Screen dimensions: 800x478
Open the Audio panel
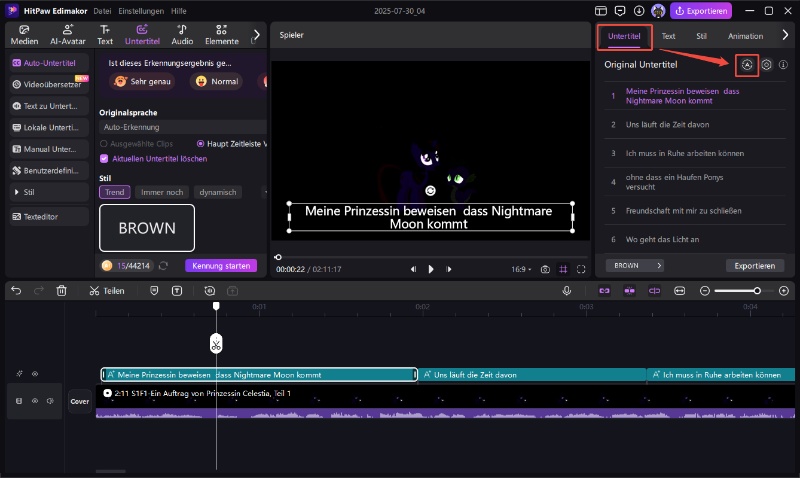click(182, 35)
